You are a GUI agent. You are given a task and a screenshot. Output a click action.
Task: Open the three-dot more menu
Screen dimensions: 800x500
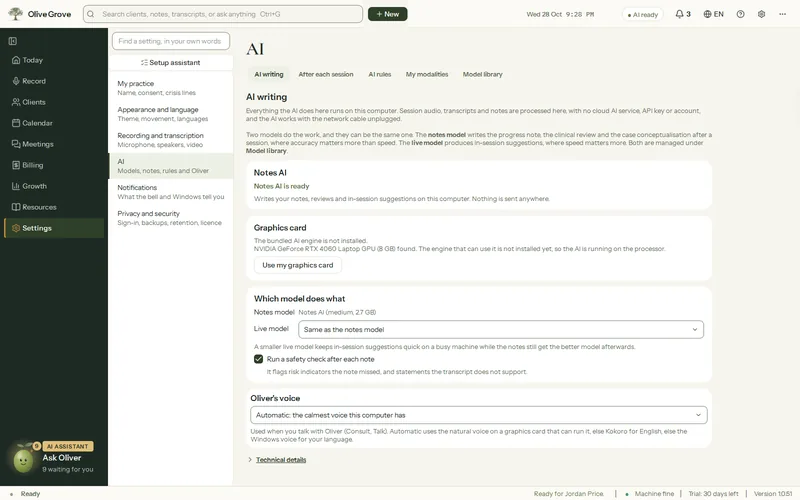click(x=782, y=14)
